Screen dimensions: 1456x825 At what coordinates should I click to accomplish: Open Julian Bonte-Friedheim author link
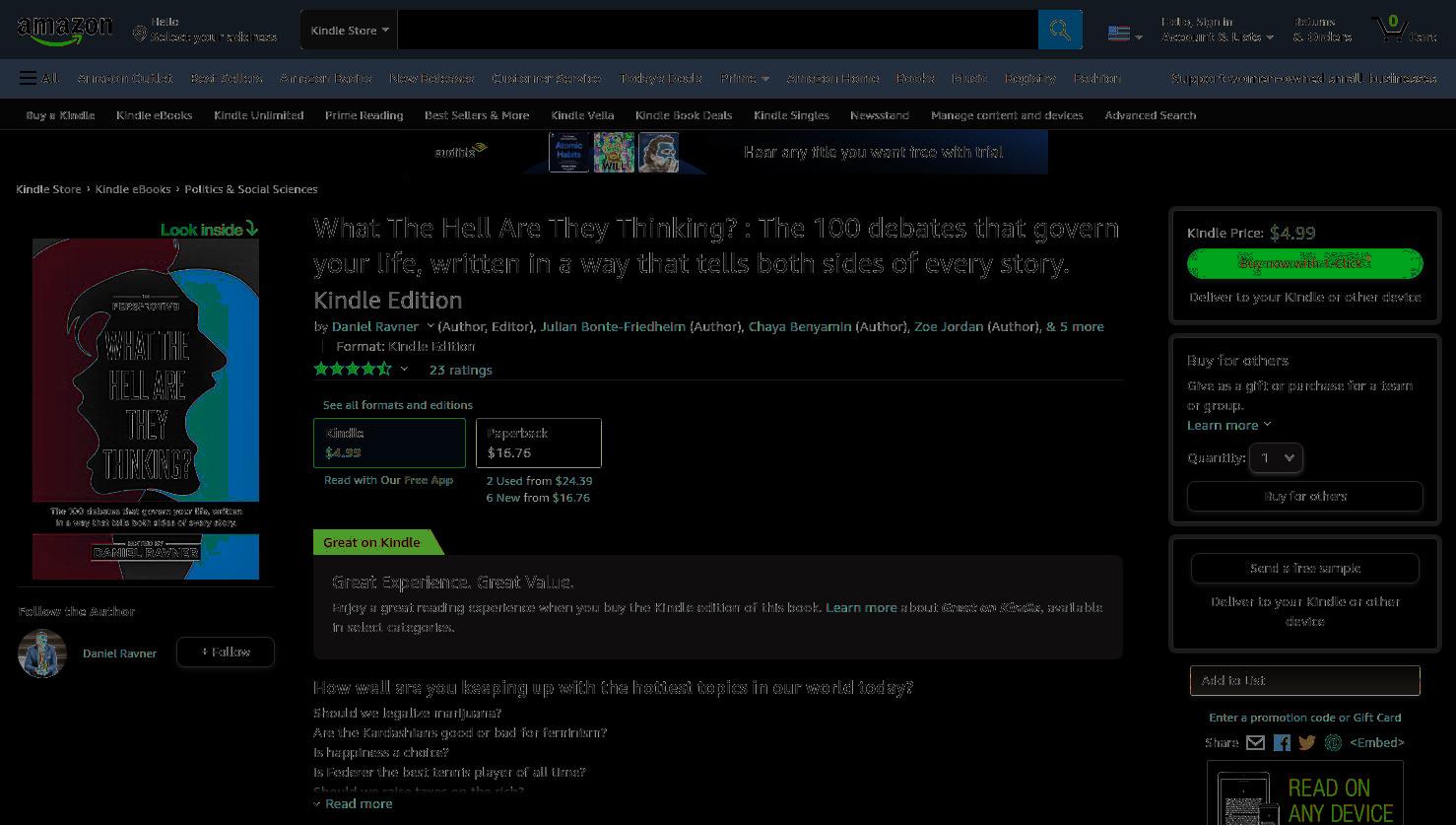[x=613, y=326]
